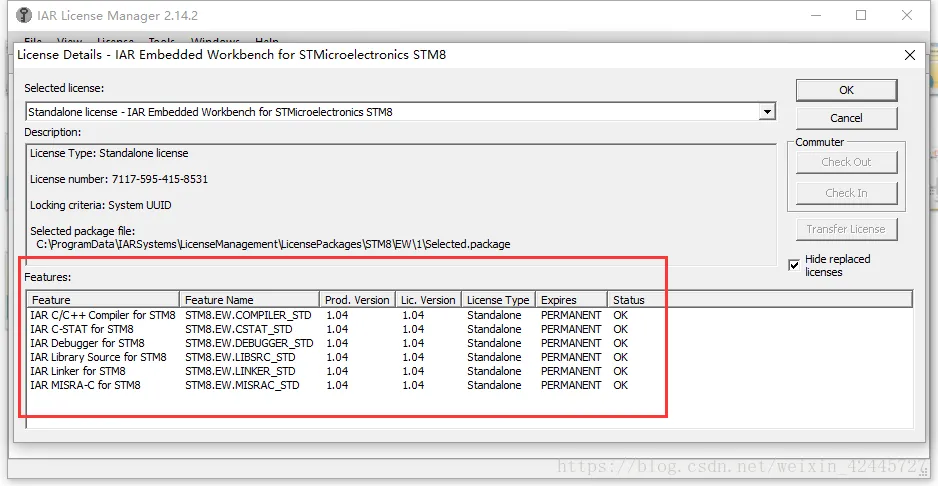Click the License Type: Standalone license line

pyautogui.click(x=109, y=153)
